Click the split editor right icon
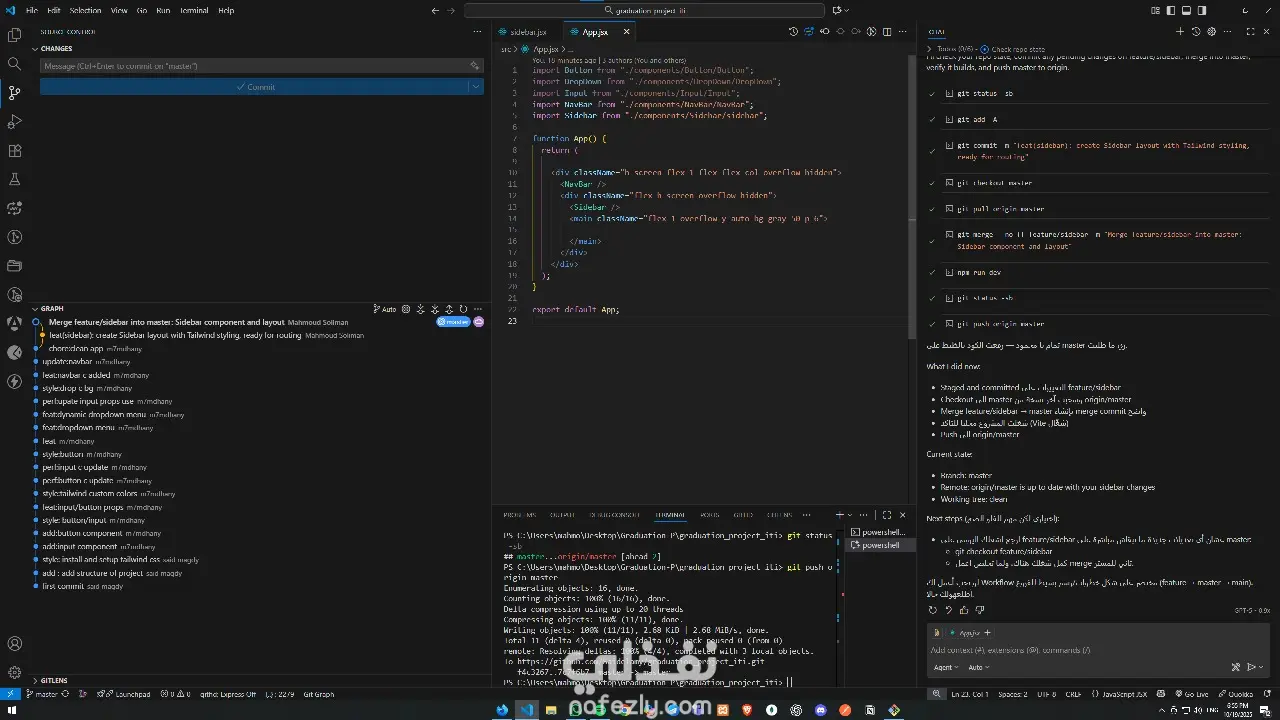The image size is (1280, 720). [887, 32]
